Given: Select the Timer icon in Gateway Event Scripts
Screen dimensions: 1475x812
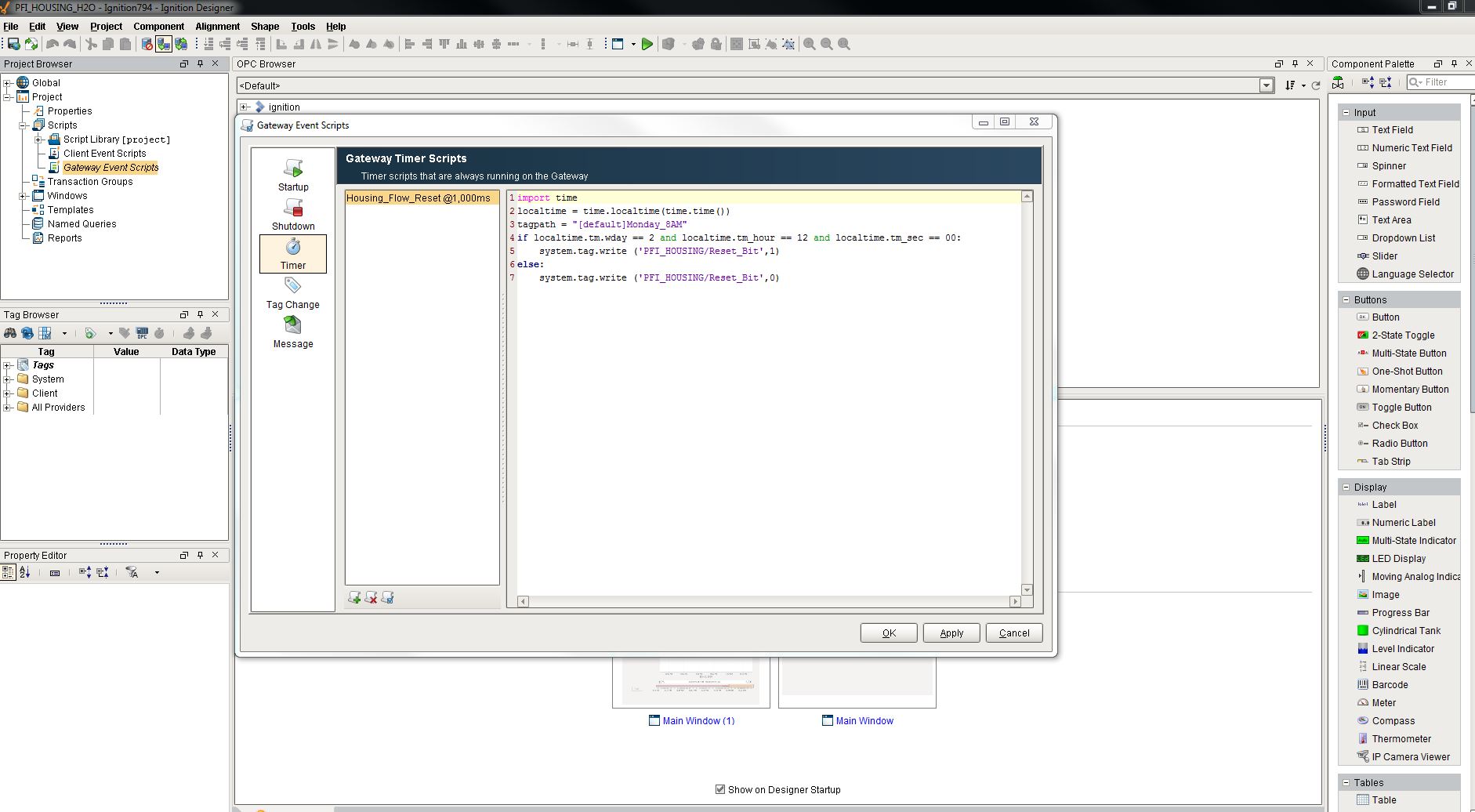Looking at the screenshot, I should 293,252.
